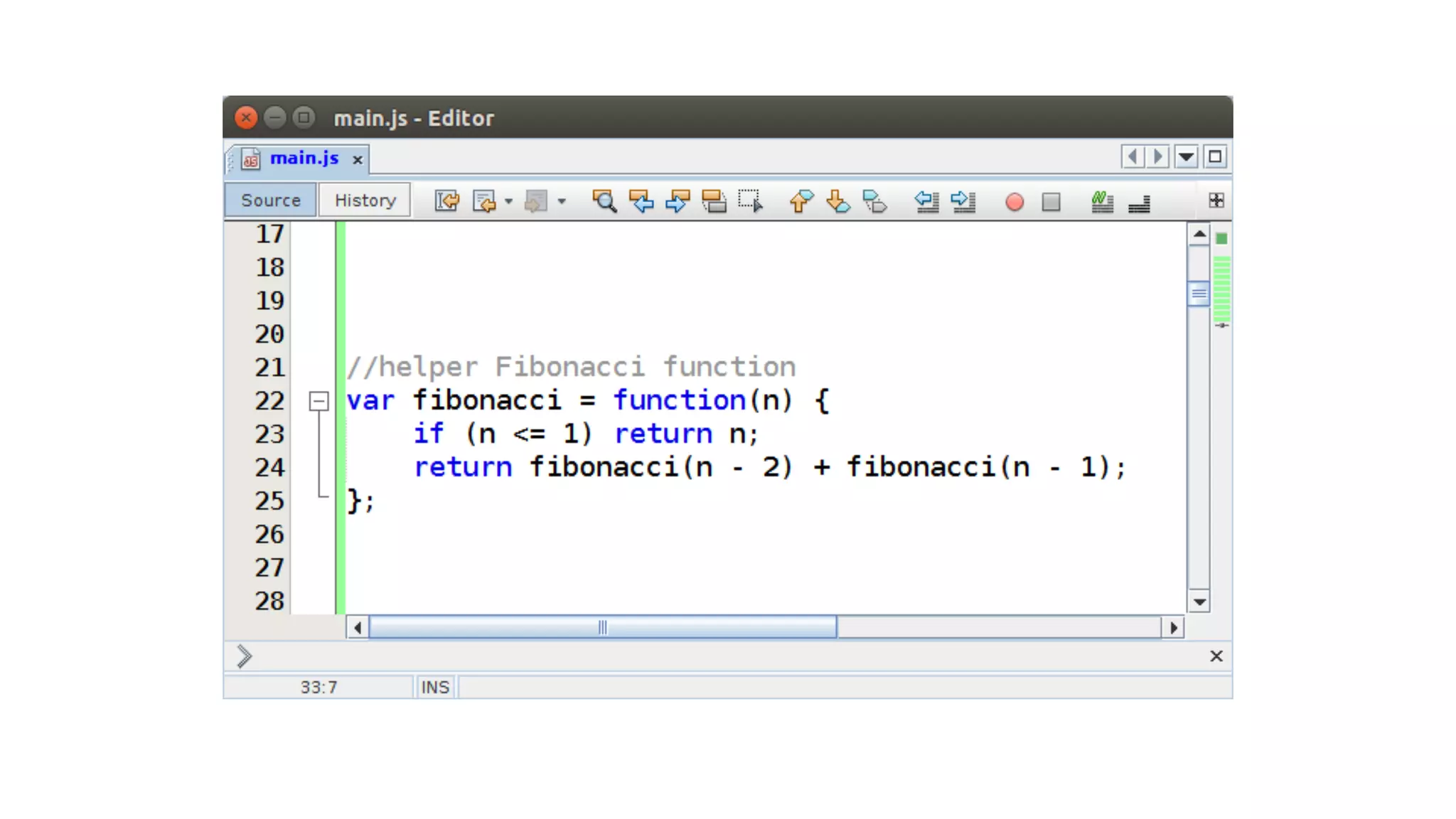Viewport: 1456px width, 819px height.
Task: Switch to the History view tab
Action: (x=365, y=200)
